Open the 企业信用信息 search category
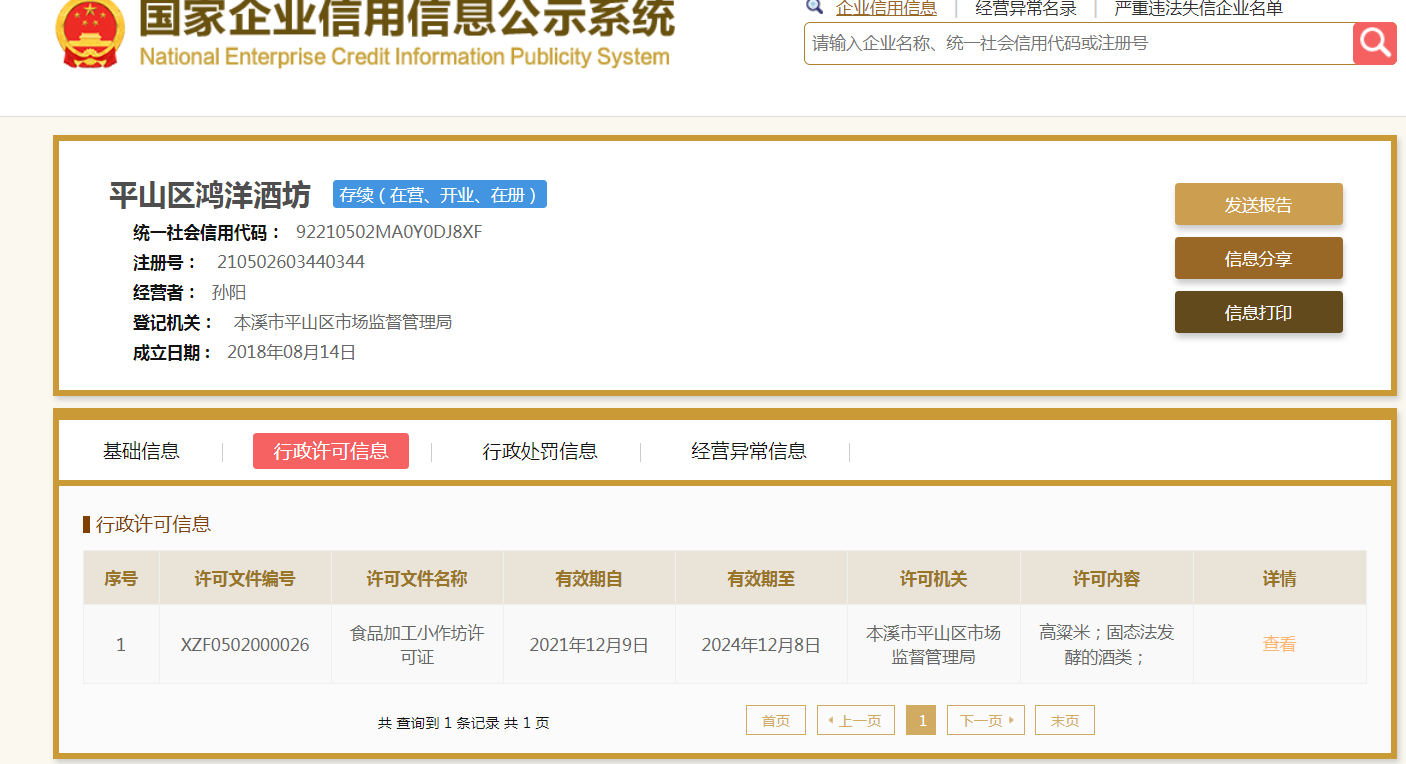The height and width of the screenshot is (764, 1406). [x=886, y=8]
